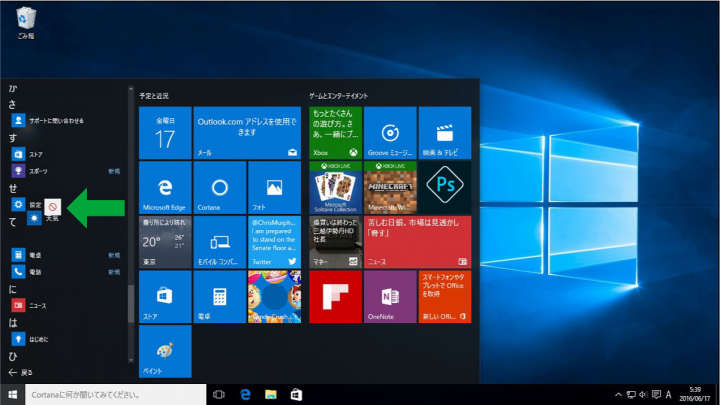720x405 pixels.
Task: Click the ひ letter header in app list
Action: (x=13, y=356)
